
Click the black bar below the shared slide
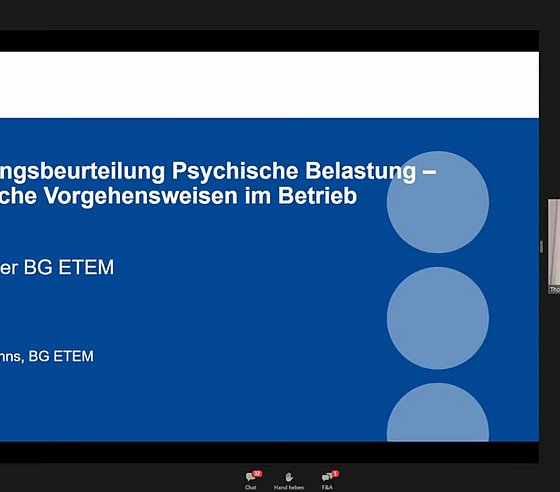point(269,452)
